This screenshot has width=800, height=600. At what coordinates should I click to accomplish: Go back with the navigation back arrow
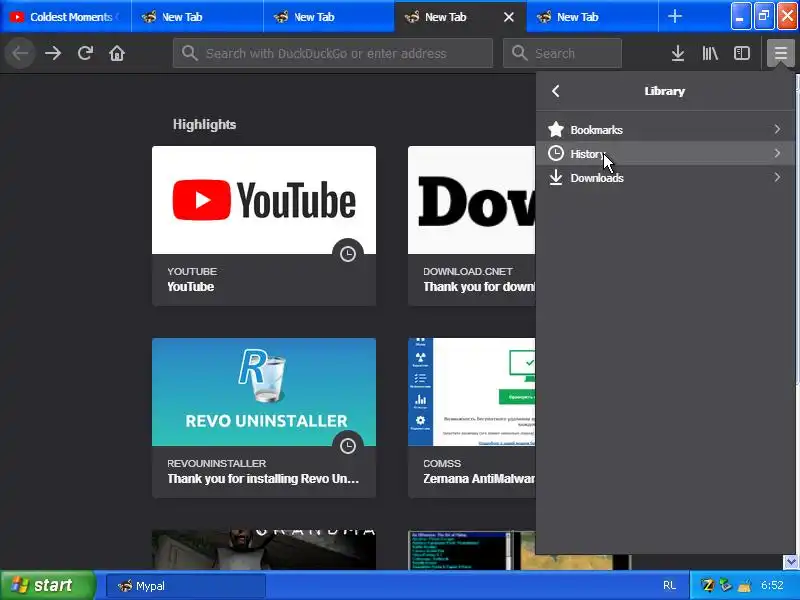20,53
